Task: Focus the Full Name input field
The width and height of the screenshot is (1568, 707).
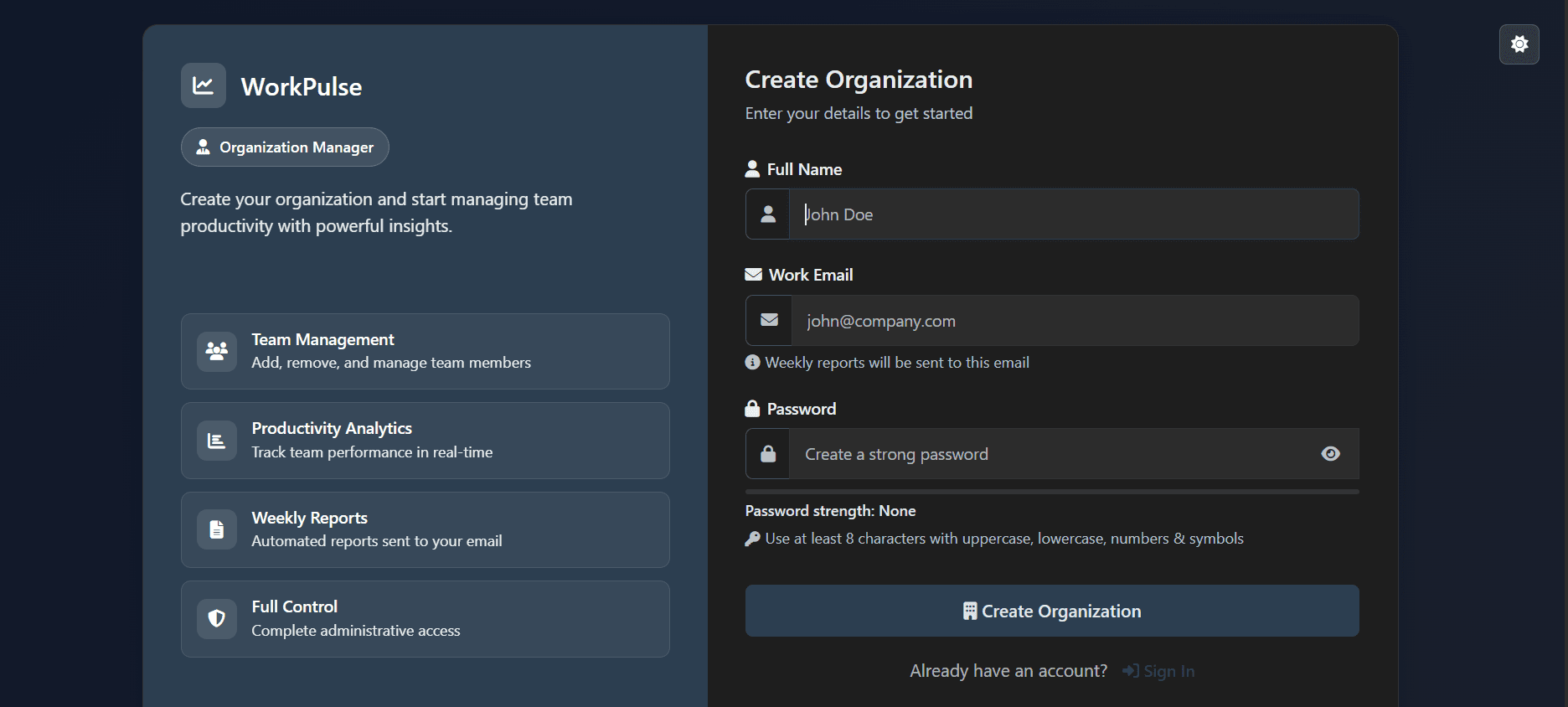Action: pos(1074,214)
